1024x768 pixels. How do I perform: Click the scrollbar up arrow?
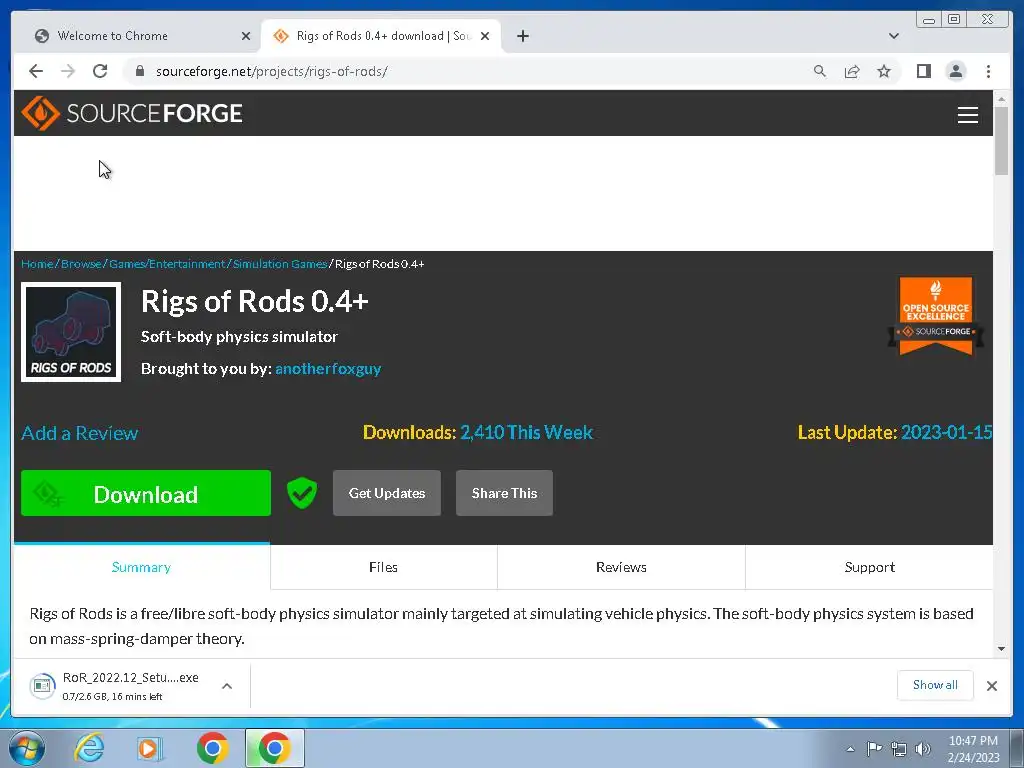click(1001, 99)
